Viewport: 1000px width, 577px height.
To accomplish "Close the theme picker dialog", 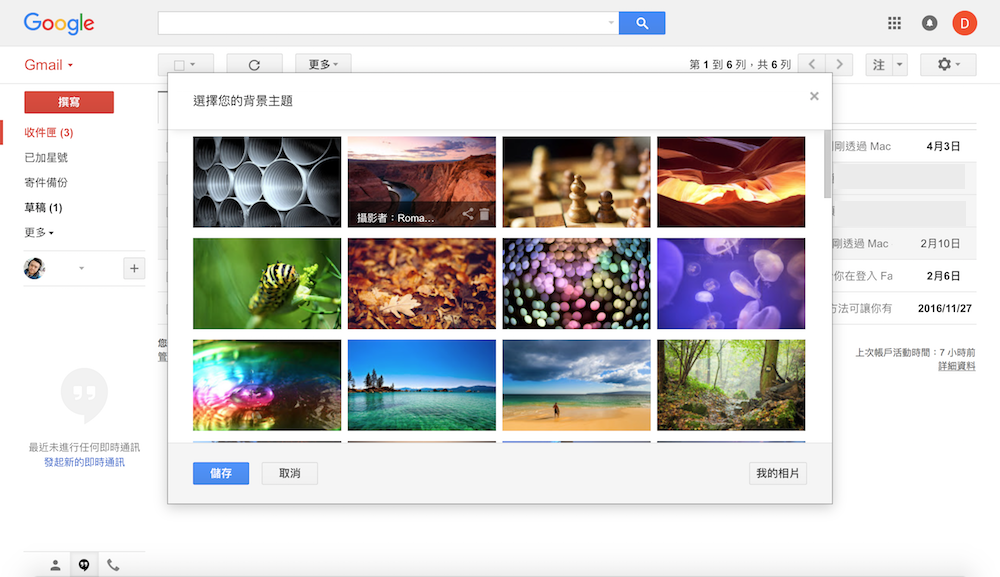I will point(814,96).
